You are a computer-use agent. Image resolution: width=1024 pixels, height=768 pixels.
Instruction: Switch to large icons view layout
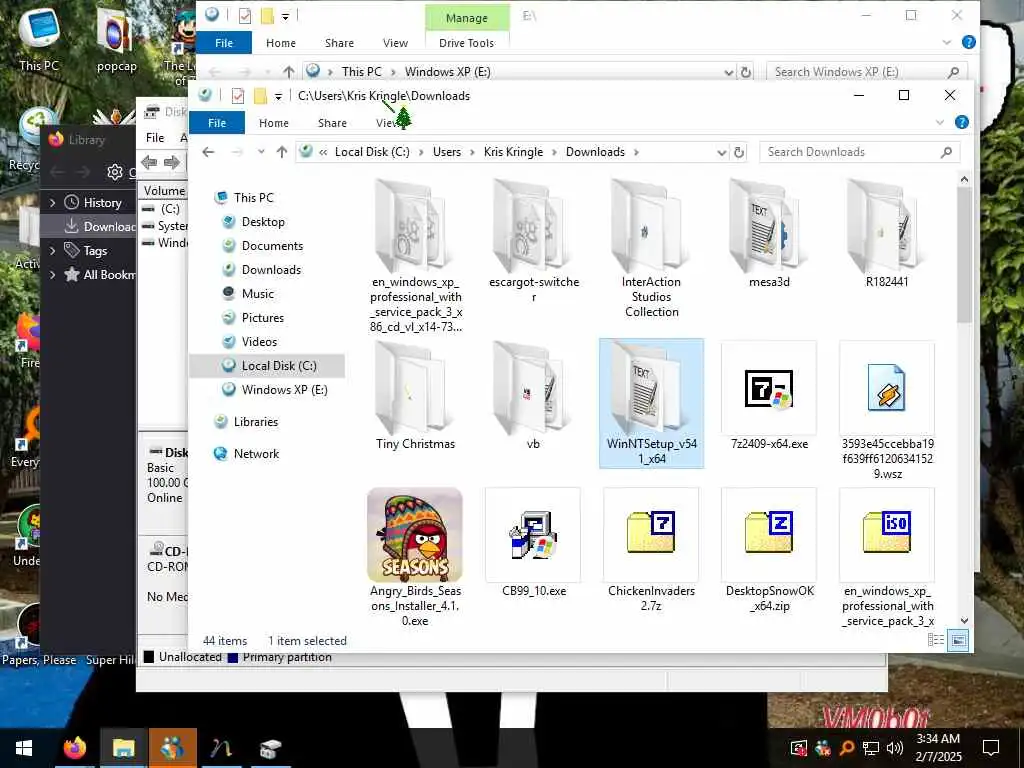(x=958, y=640)
